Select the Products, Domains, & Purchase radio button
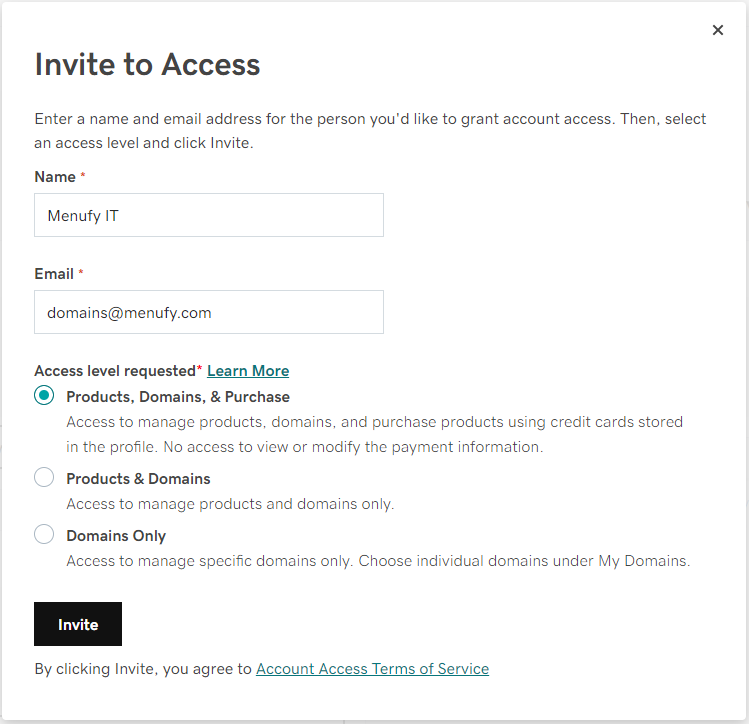 tap(44, 395)
